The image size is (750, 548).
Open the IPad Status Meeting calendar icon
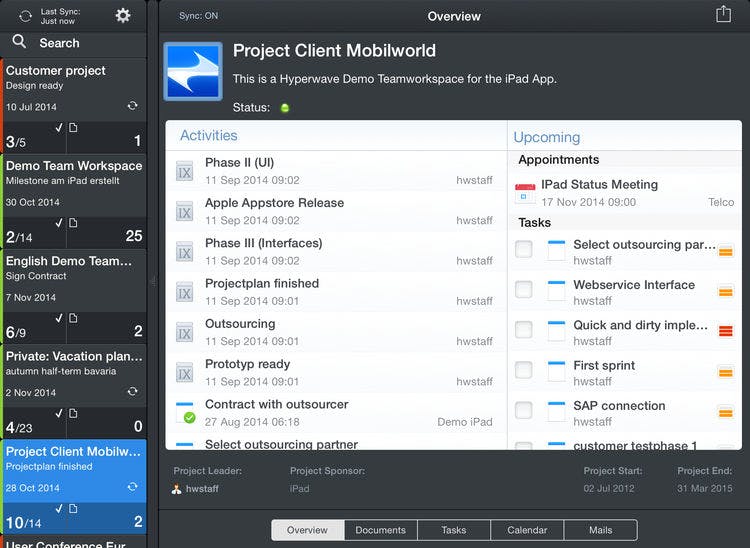[x=525, y=193]
